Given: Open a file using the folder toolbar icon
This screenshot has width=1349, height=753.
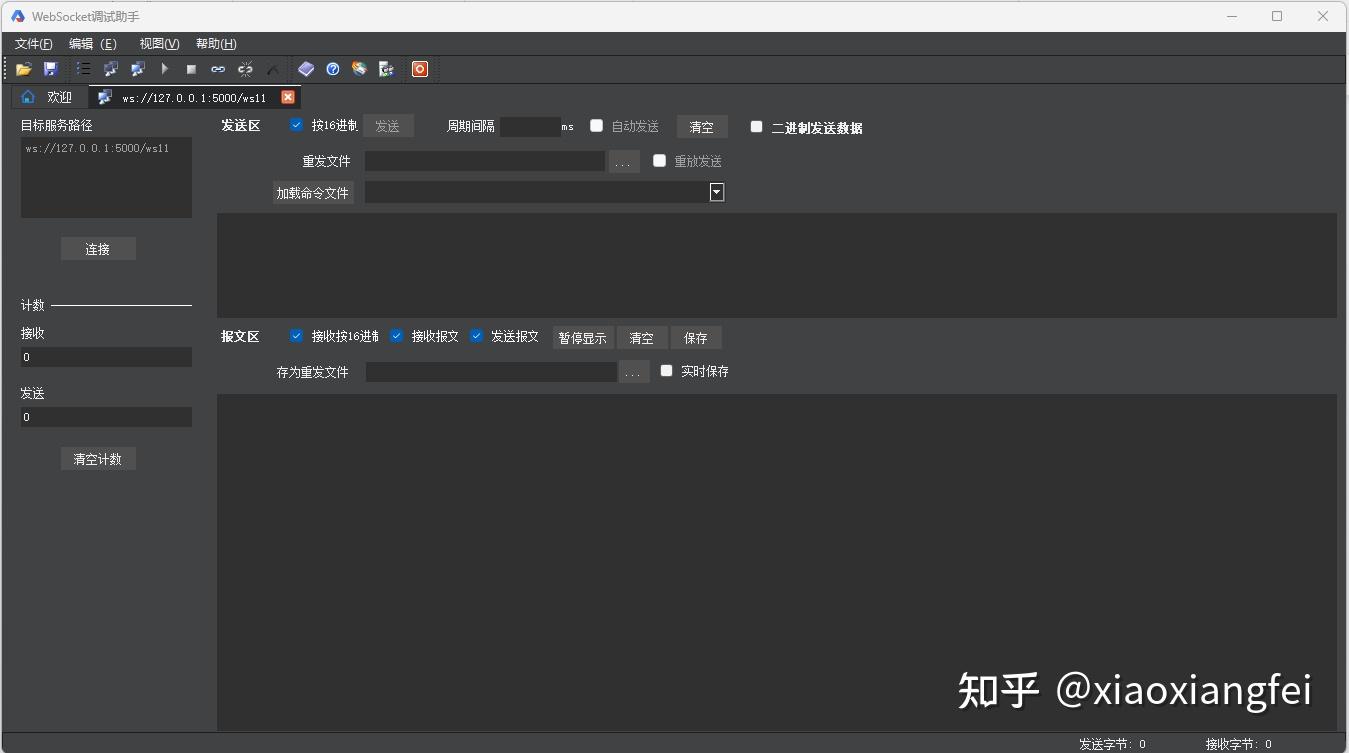Looking at the screenshot, I should point(24,69).
